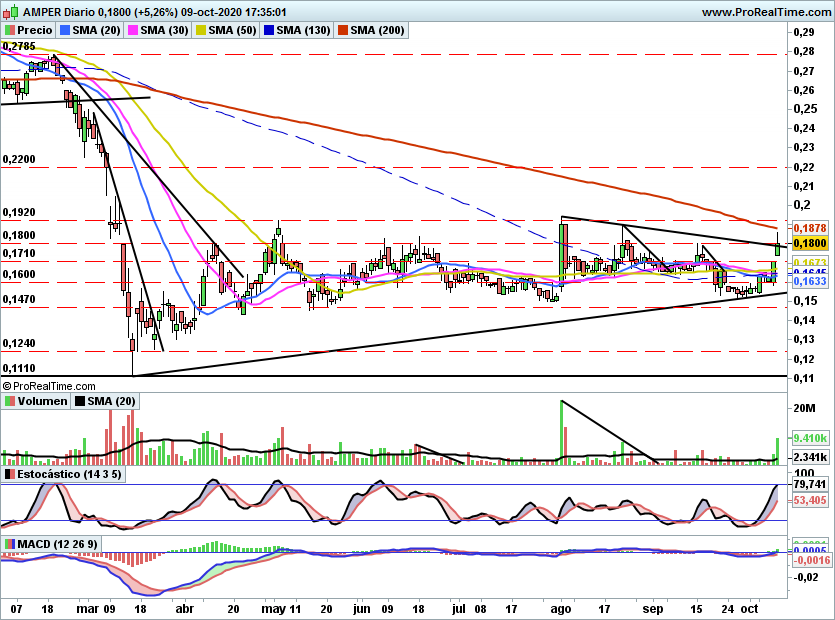Screen dimensions: 835x620
Task: Click the 0,1710 level label
Action: [x=19, y=253]
